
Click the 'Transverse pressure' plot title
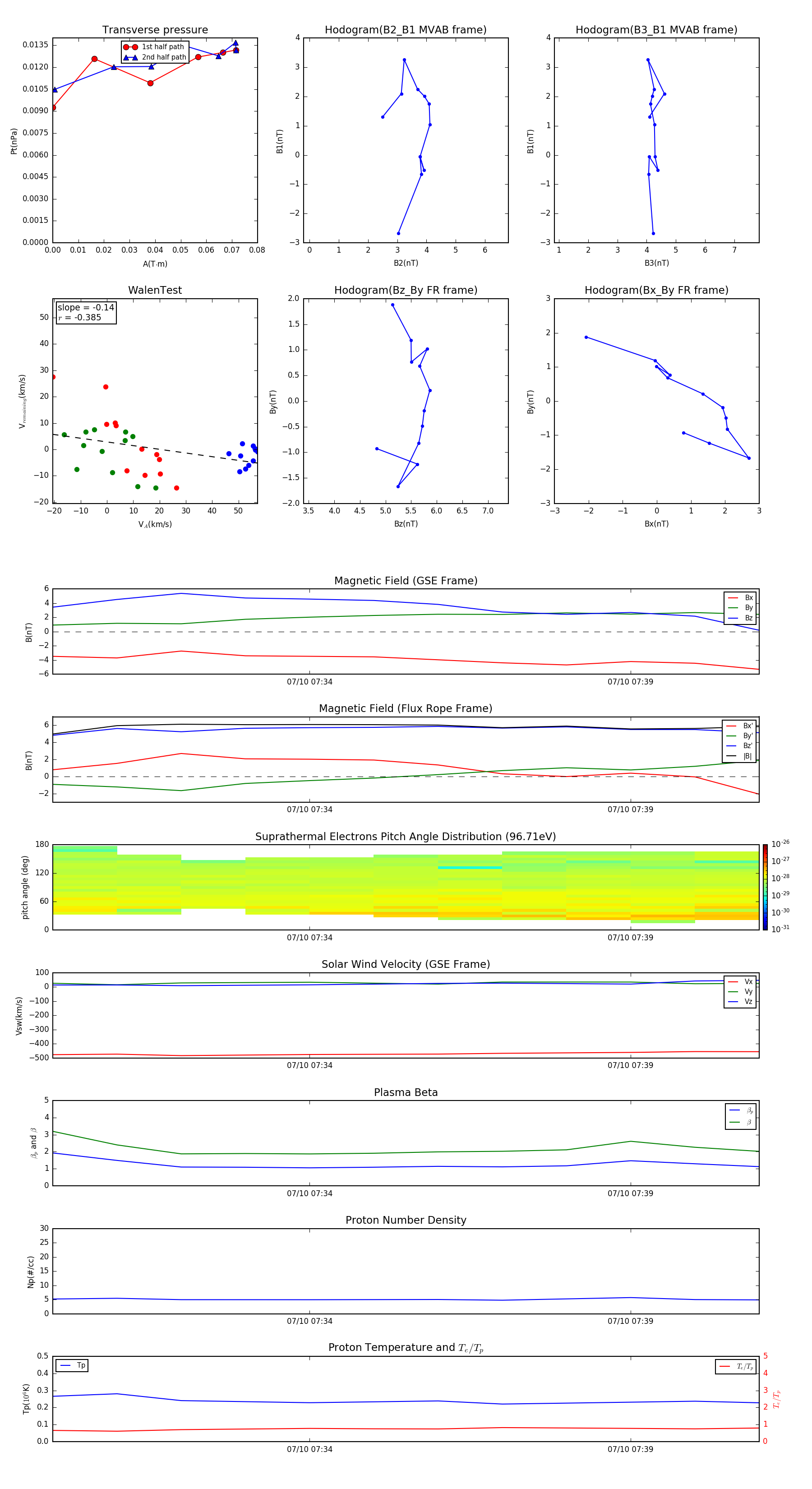[x=155, y=29]
